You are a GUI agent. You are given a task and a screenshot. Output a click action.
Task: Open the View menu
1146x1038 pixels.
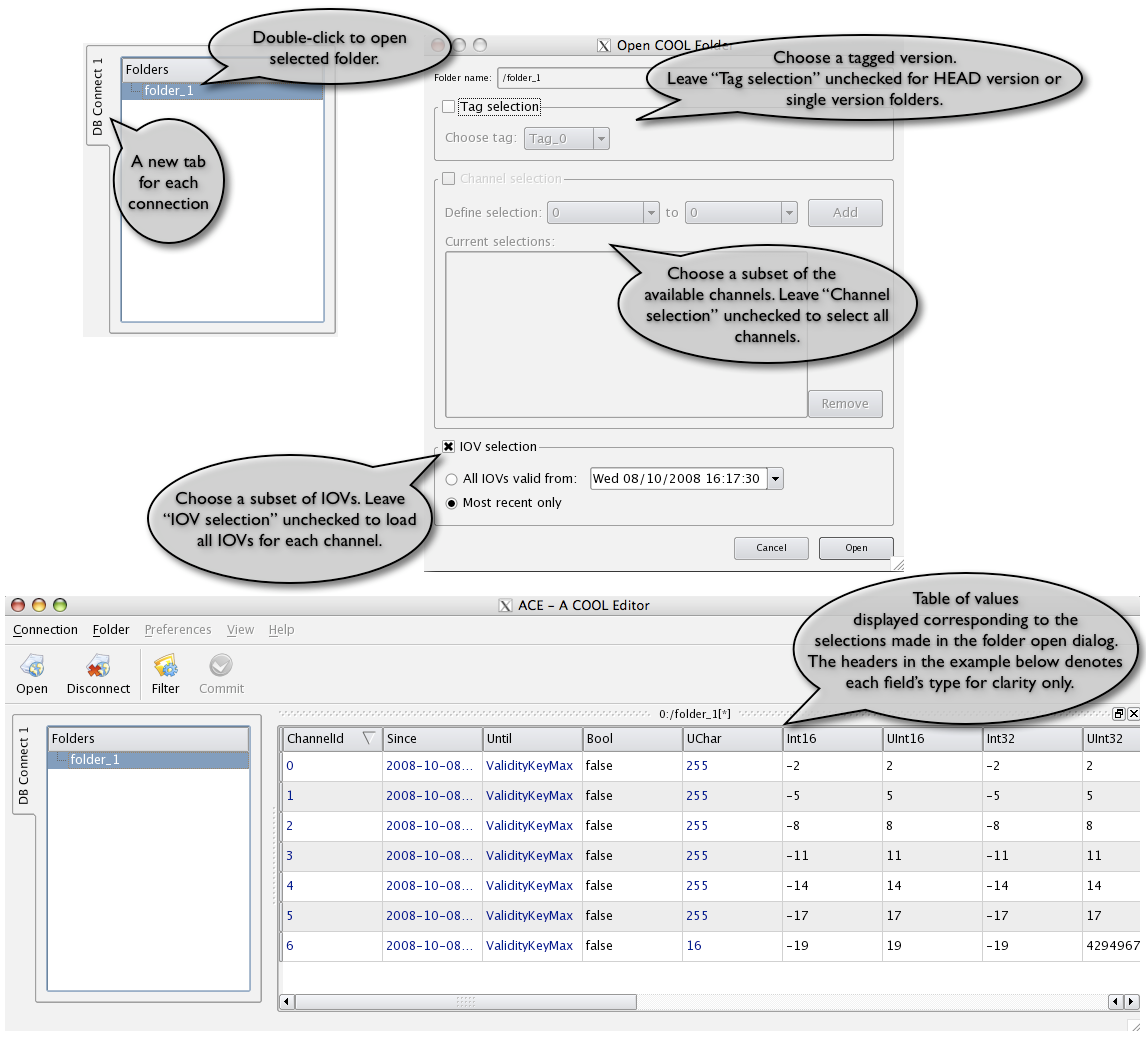click(240, 629)
